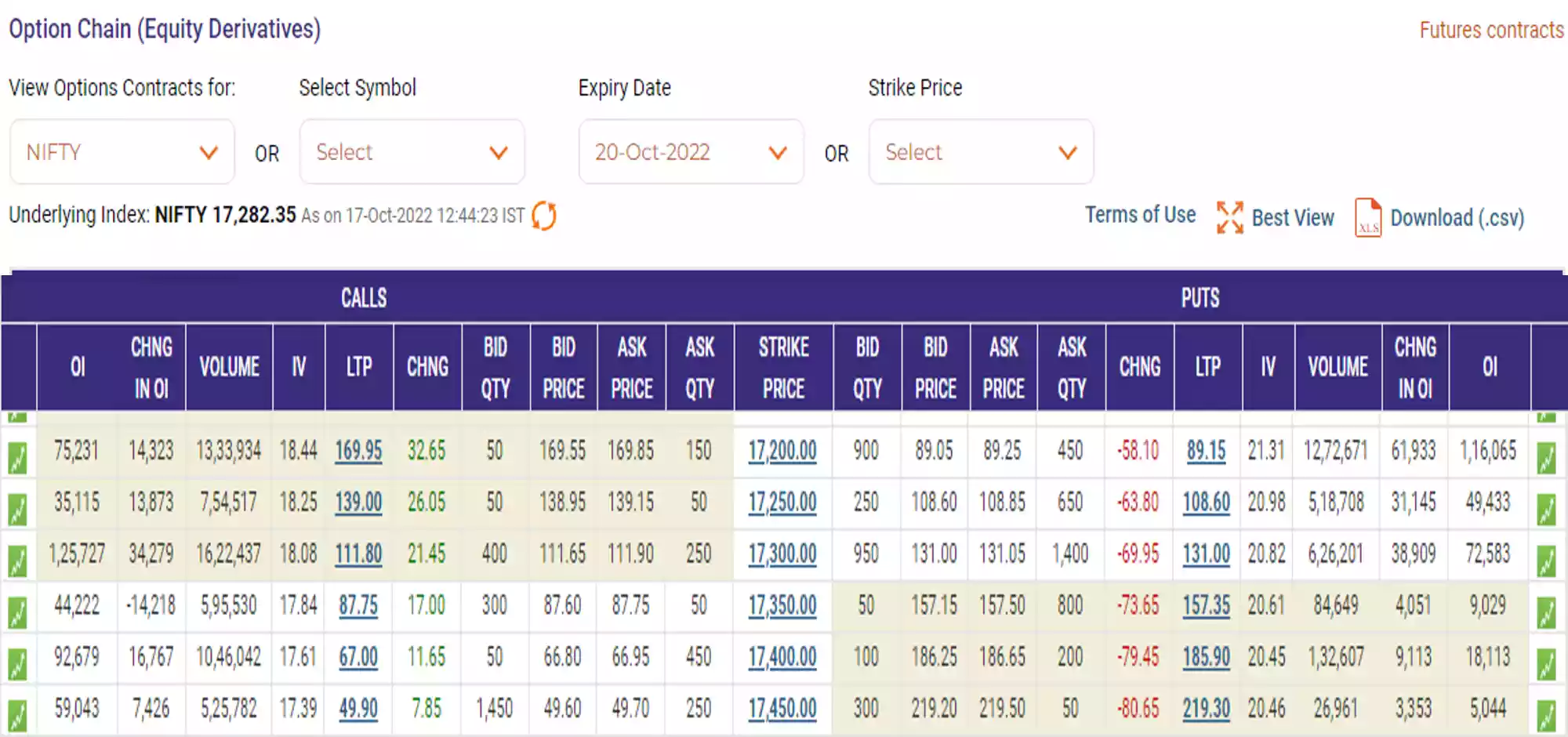
Task: Click calls IV value 18.44
Action: pyautogui.click(x=298, y=451)
